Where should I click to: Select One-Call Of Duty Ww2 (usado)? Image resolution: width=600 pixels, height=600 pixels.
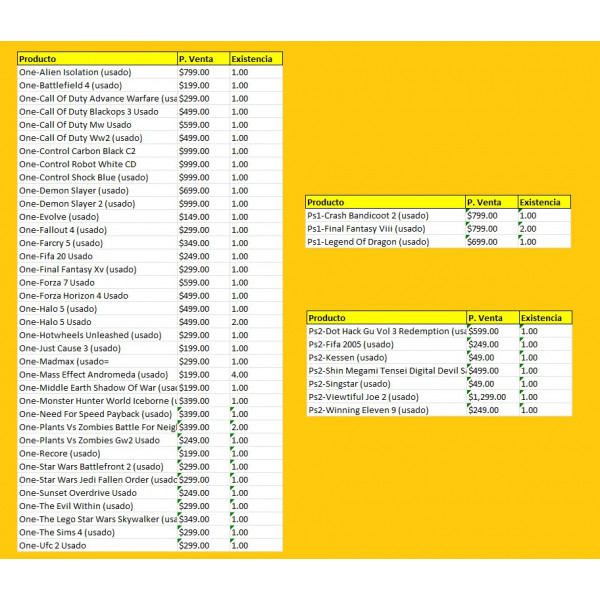click(97, 138)
